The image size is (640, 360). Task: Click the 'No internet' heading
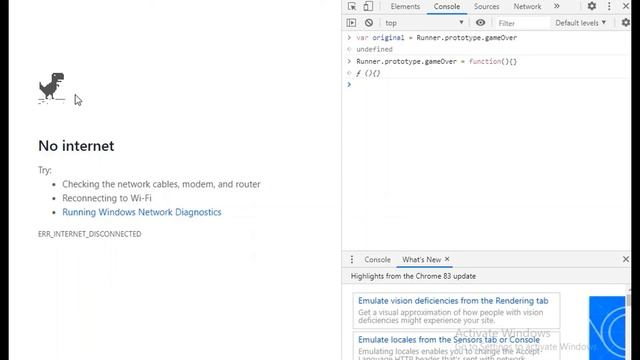pyautogui.click(x=76, y=146)
